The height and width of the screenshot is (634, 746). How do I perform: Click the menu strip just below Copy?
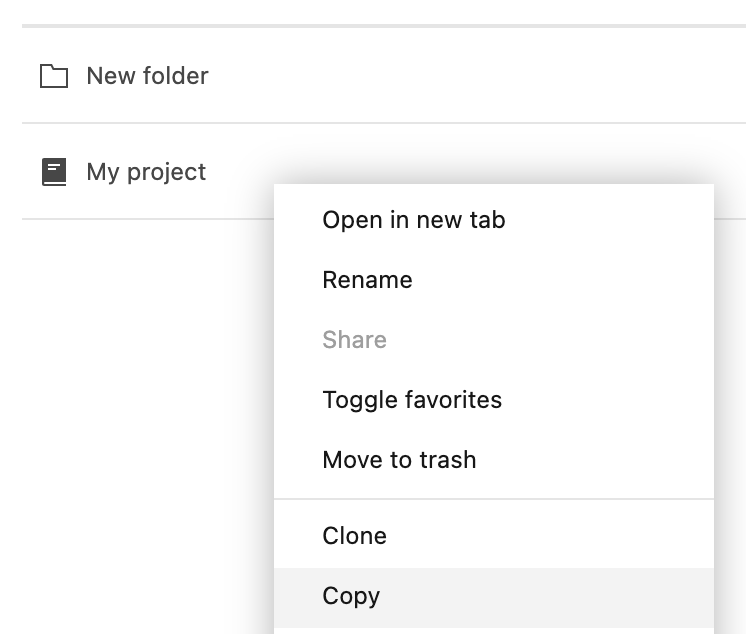click(494, 629)
